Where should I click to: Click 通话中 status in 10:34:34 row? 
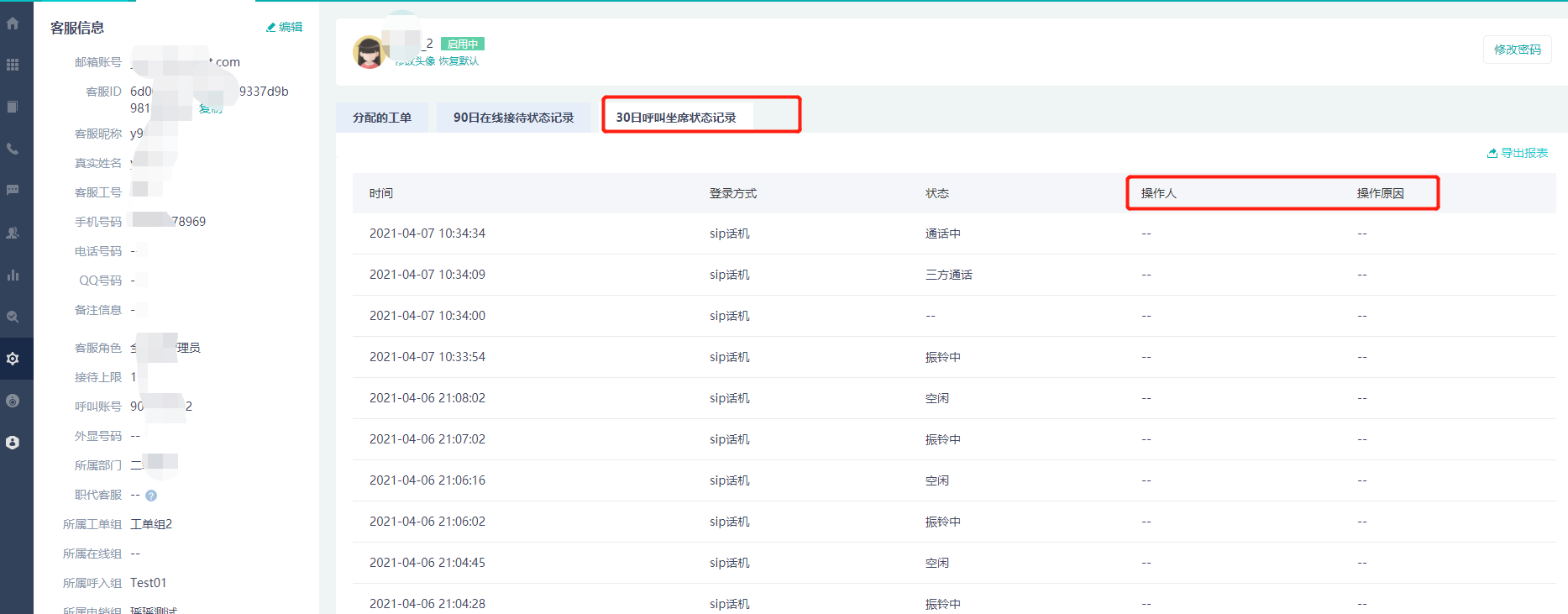[x=943, y=234]
